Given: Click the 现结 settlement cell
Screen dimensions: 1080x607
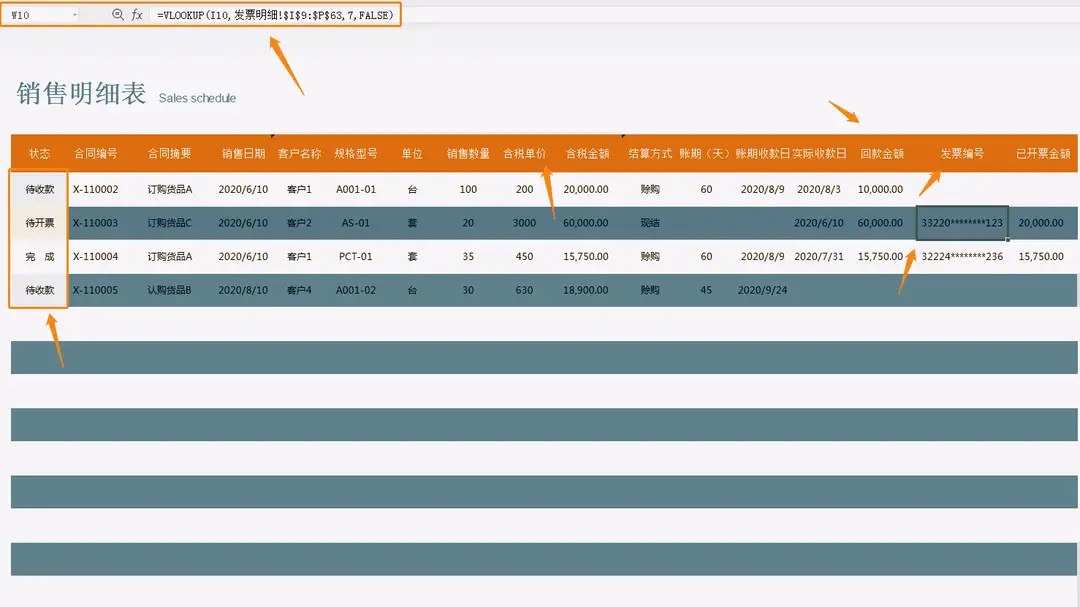Looking at the screenshot, I should click(650, 223).
